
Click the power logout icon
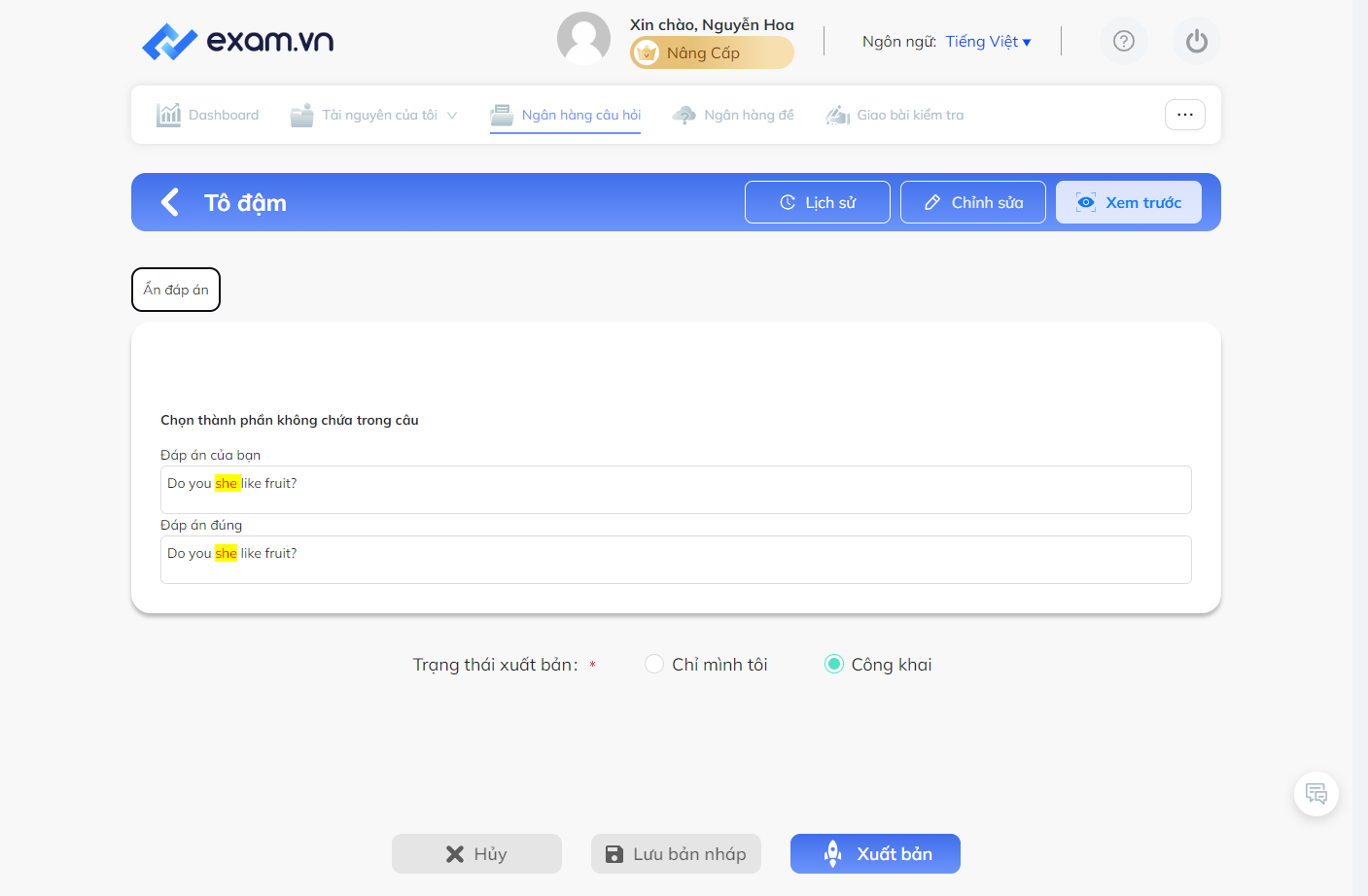click(x=1197, y=41)
